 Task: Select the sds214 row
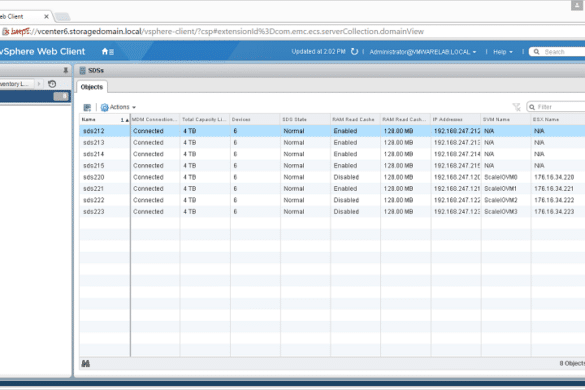(332, 154)
